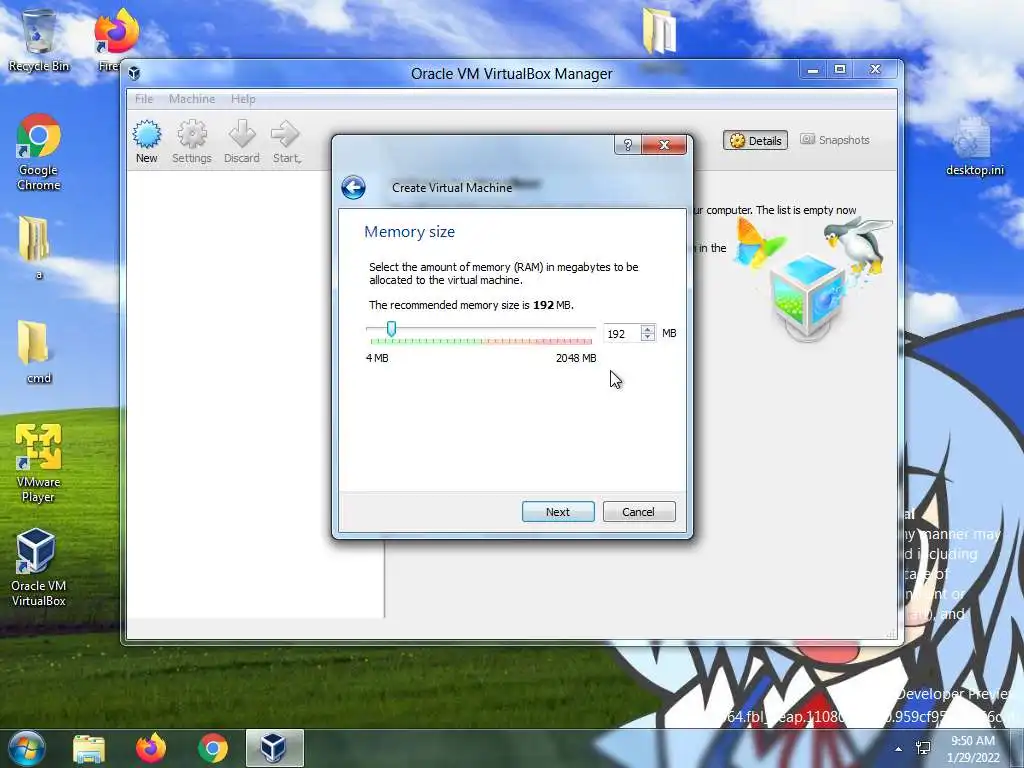Image resolution: width=1024 pixels, height=768 pixels.
Task: Increase memory with the up spinner arrow
Action: (x=647, y=329)
